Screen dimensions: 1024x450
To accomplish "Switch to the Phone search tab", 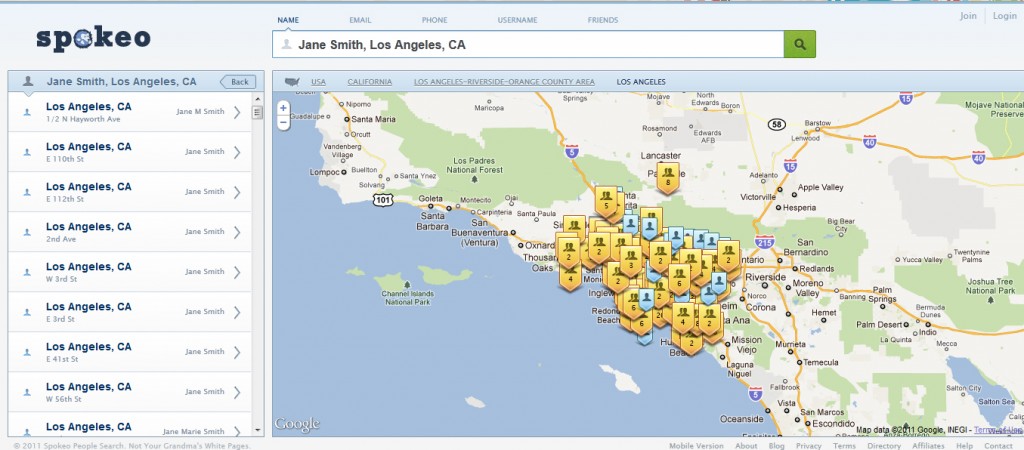I will 434,20.
